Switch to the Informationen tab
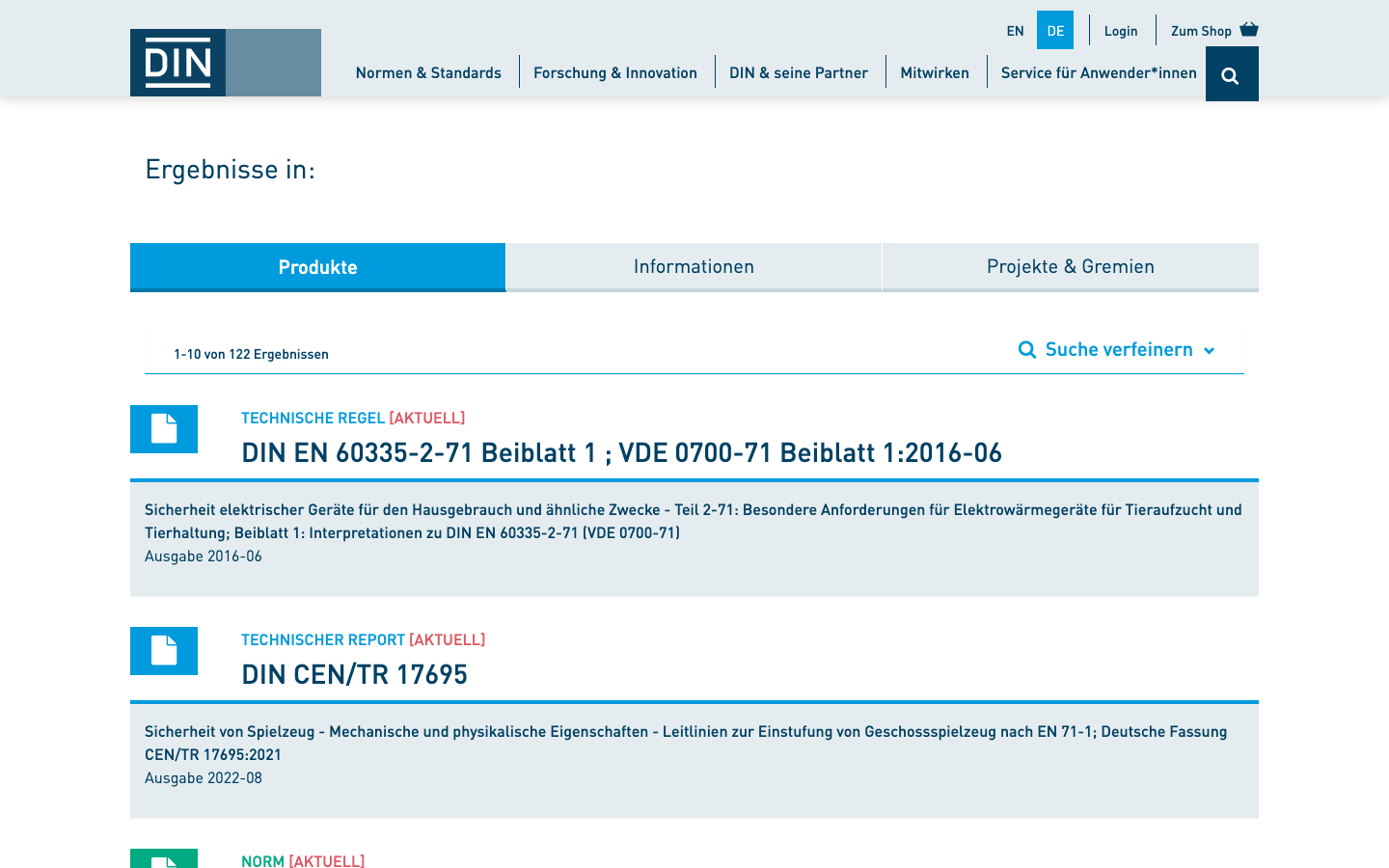1389x868 pixels. pos(694,267)
